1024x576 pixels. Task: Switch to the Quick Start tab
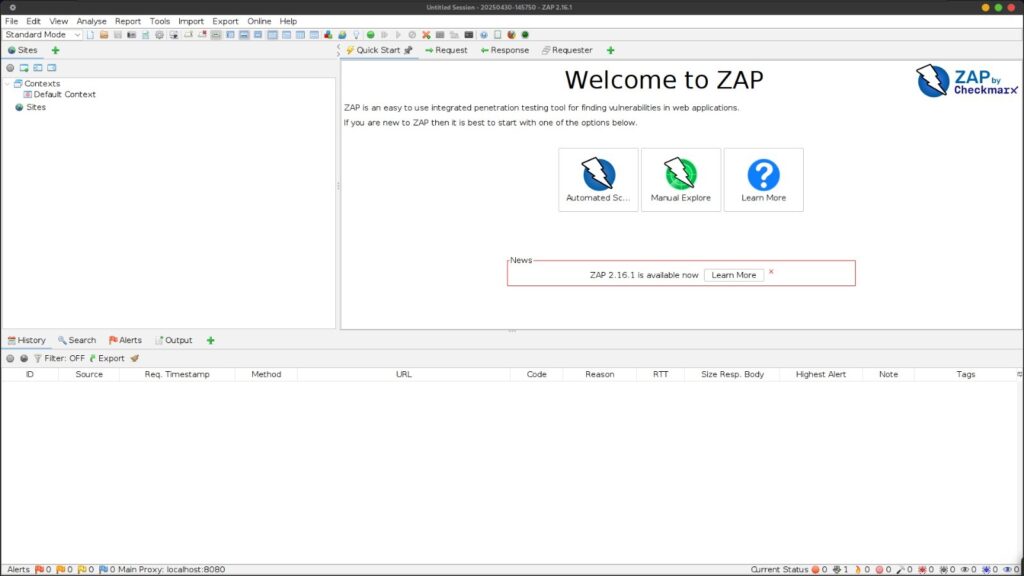pos(379,50)
